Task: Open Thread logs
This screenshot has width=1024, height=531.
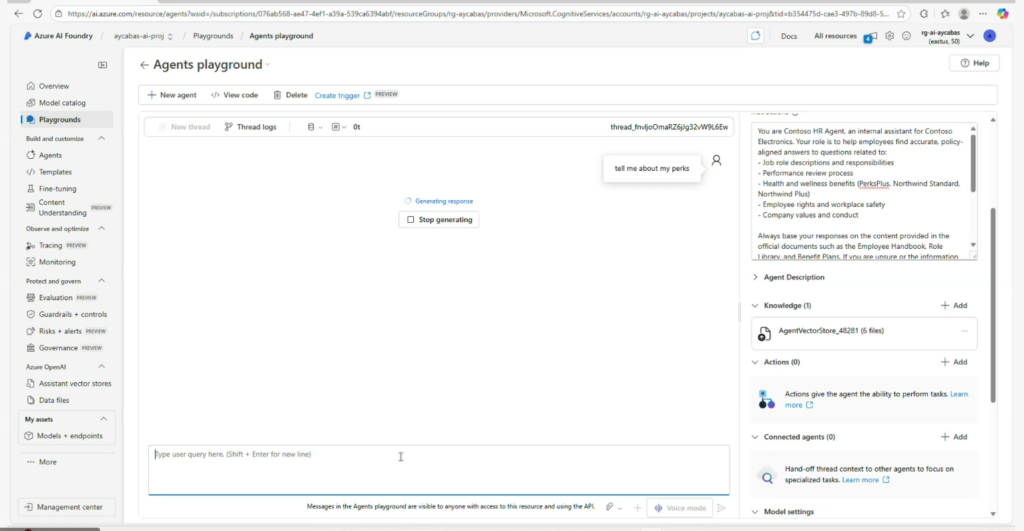Action: pos(250,127)
